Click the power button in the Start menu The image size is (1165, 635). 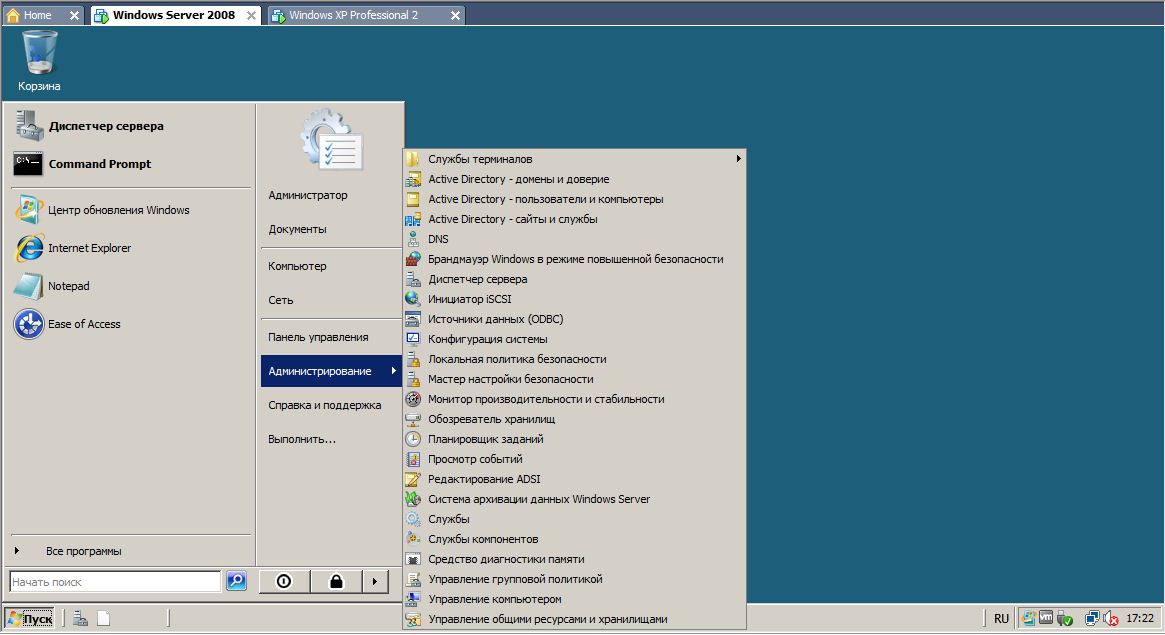(x=284, y=582)
